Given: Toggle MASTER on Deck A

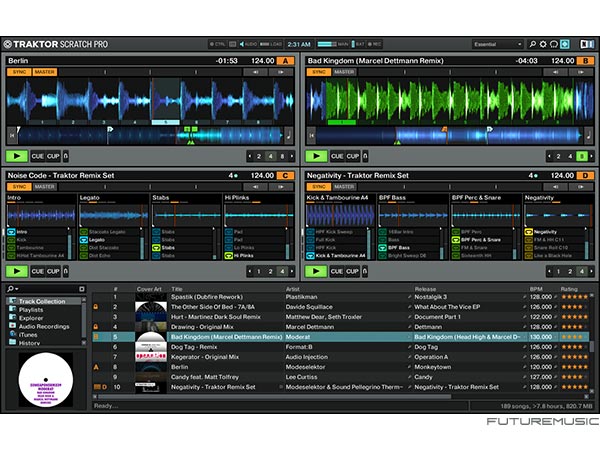Looking at the screenshot, I should tap(44, 72).
